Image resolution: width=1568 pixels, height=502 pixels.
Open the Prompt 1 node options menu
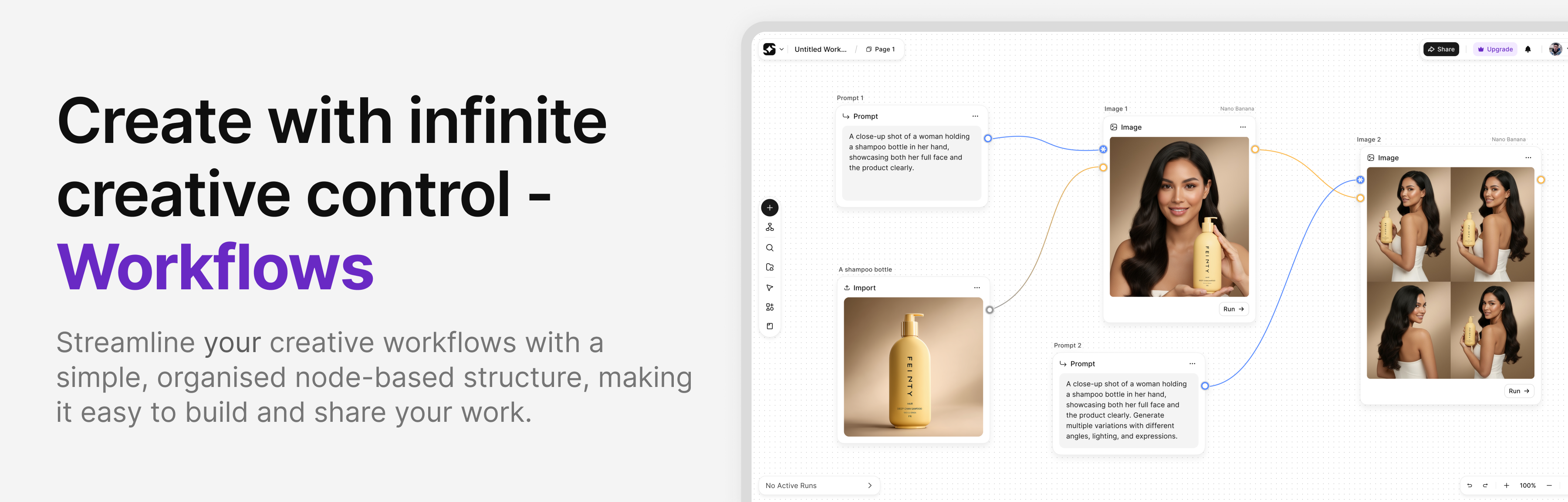pos(975,116)
